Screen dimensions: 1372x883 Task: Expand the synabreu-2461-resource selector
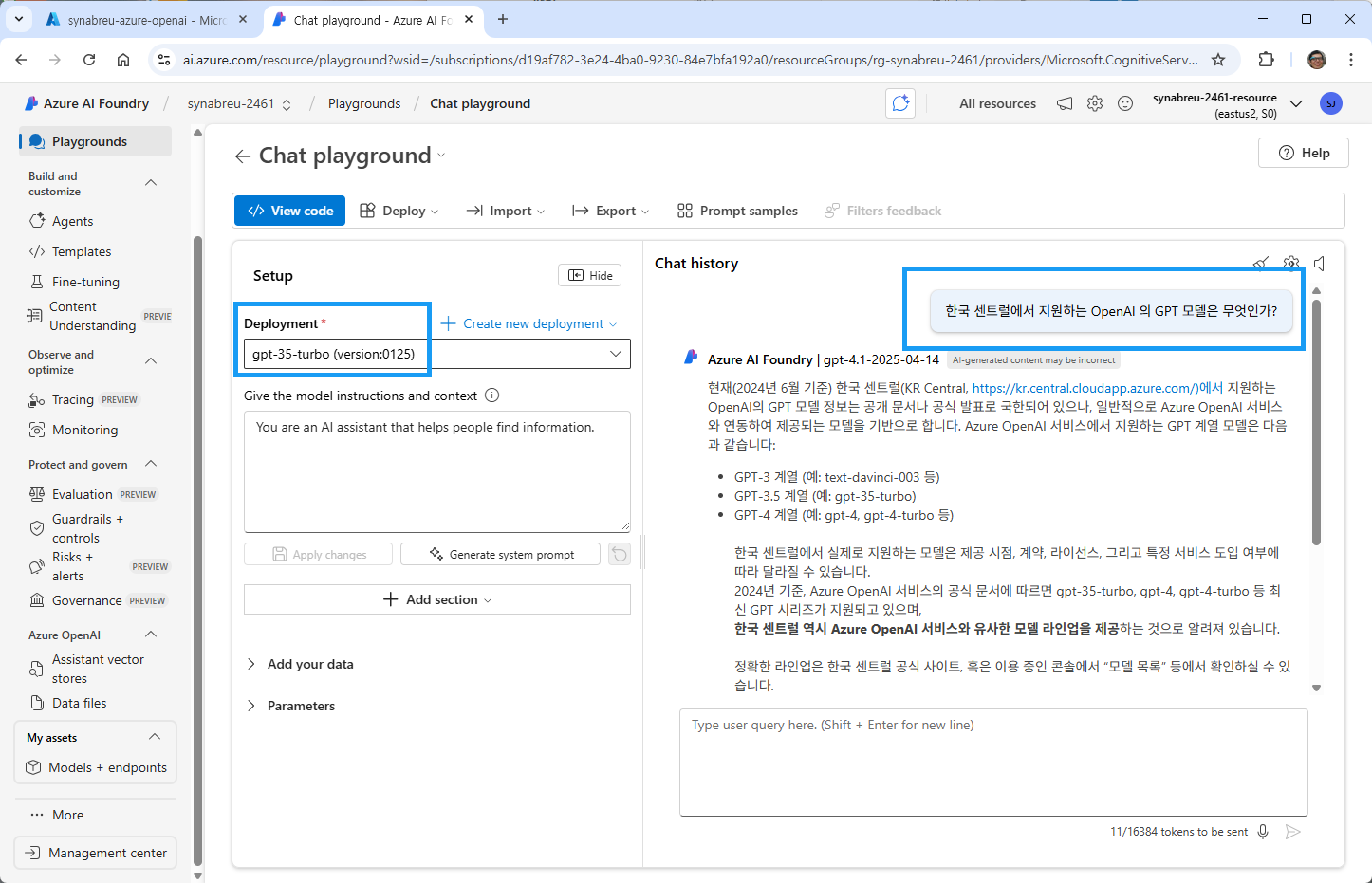1296,103
